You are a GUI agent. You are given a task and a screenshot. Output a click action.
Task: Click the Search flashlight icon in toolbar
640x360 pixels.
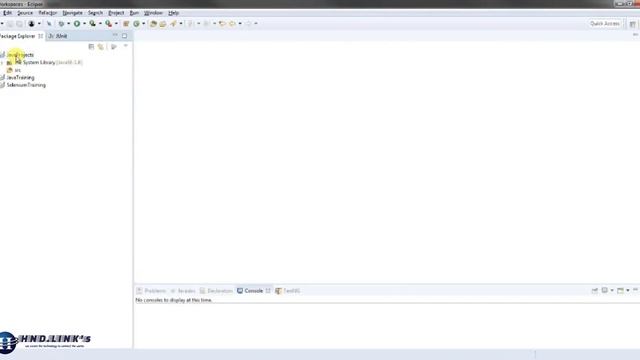pos(174,24)
